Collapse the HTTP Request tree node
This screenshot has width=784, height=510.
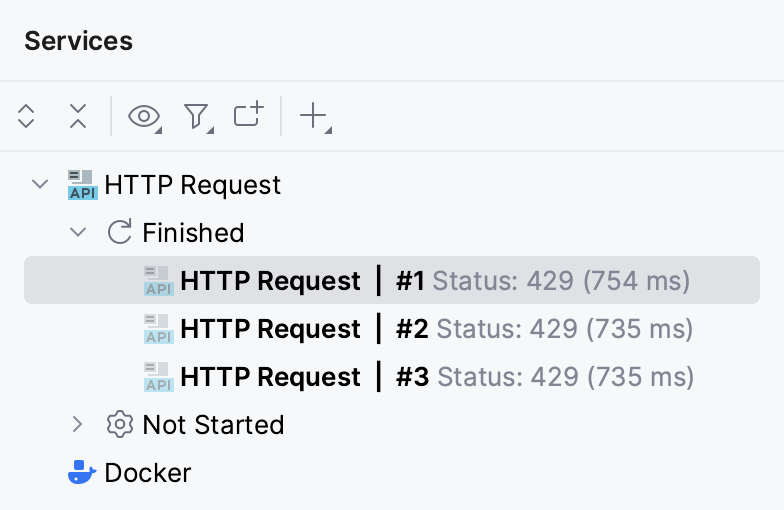click(x=40, y=185)
